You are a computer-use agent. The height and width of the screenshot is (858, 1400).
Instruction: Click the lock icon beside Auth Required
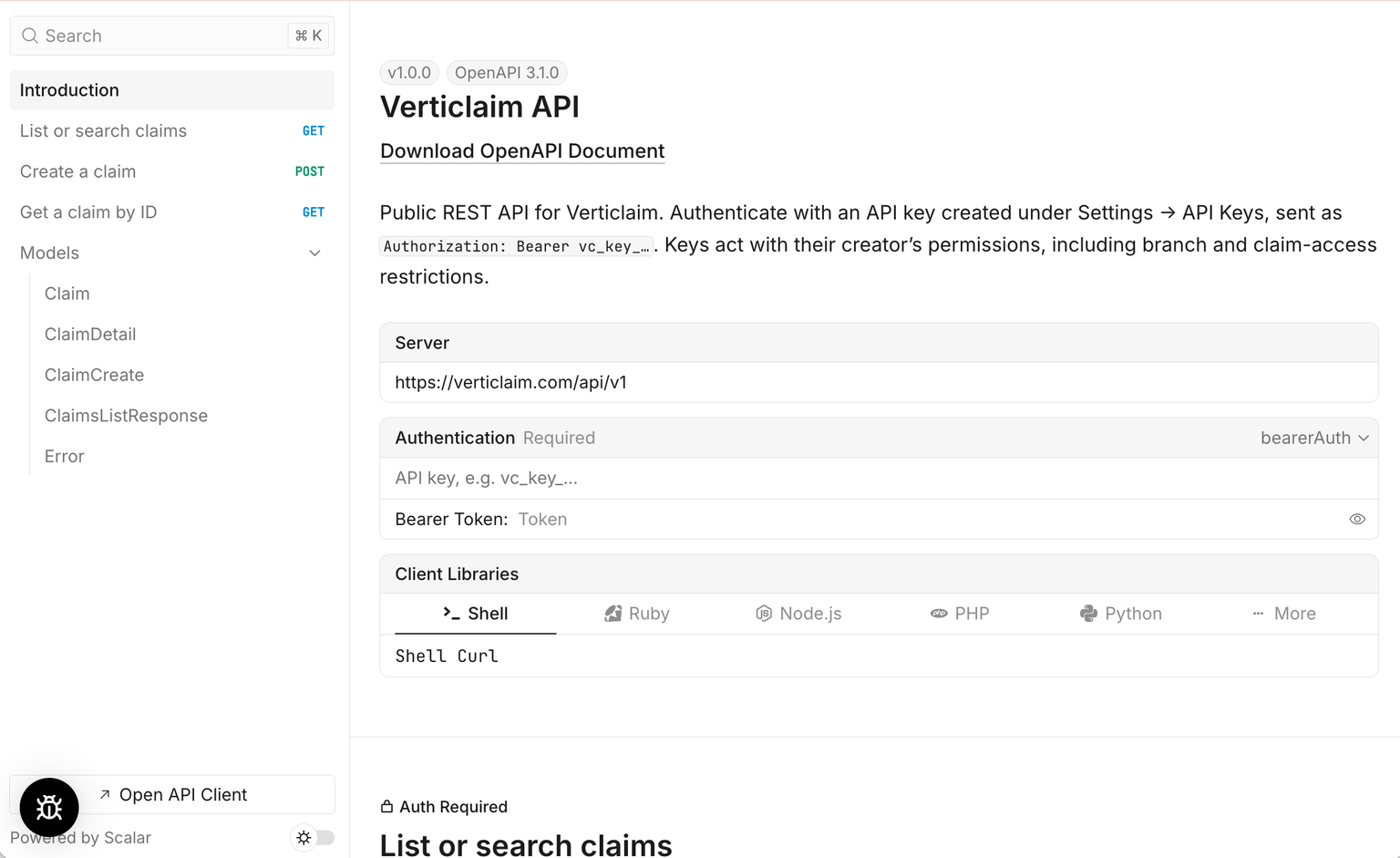point(386,806)
